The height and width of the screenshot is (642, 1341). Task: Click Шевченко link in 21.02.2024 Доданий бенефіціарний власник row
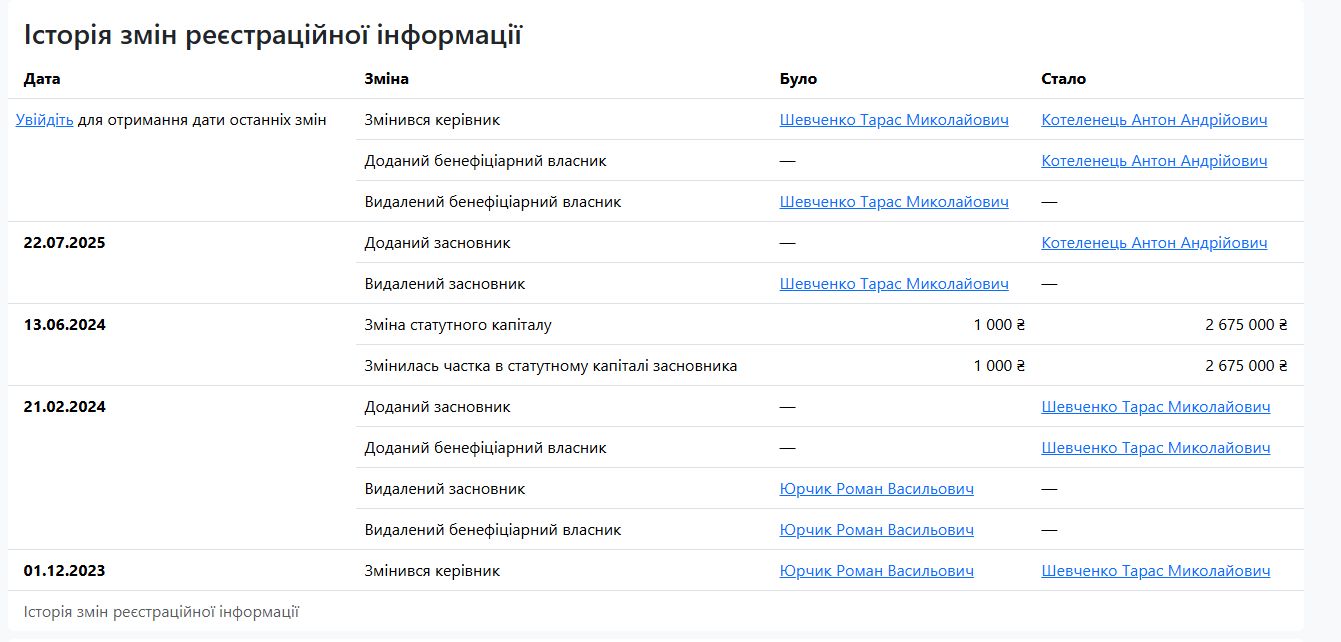(1155, 448)
